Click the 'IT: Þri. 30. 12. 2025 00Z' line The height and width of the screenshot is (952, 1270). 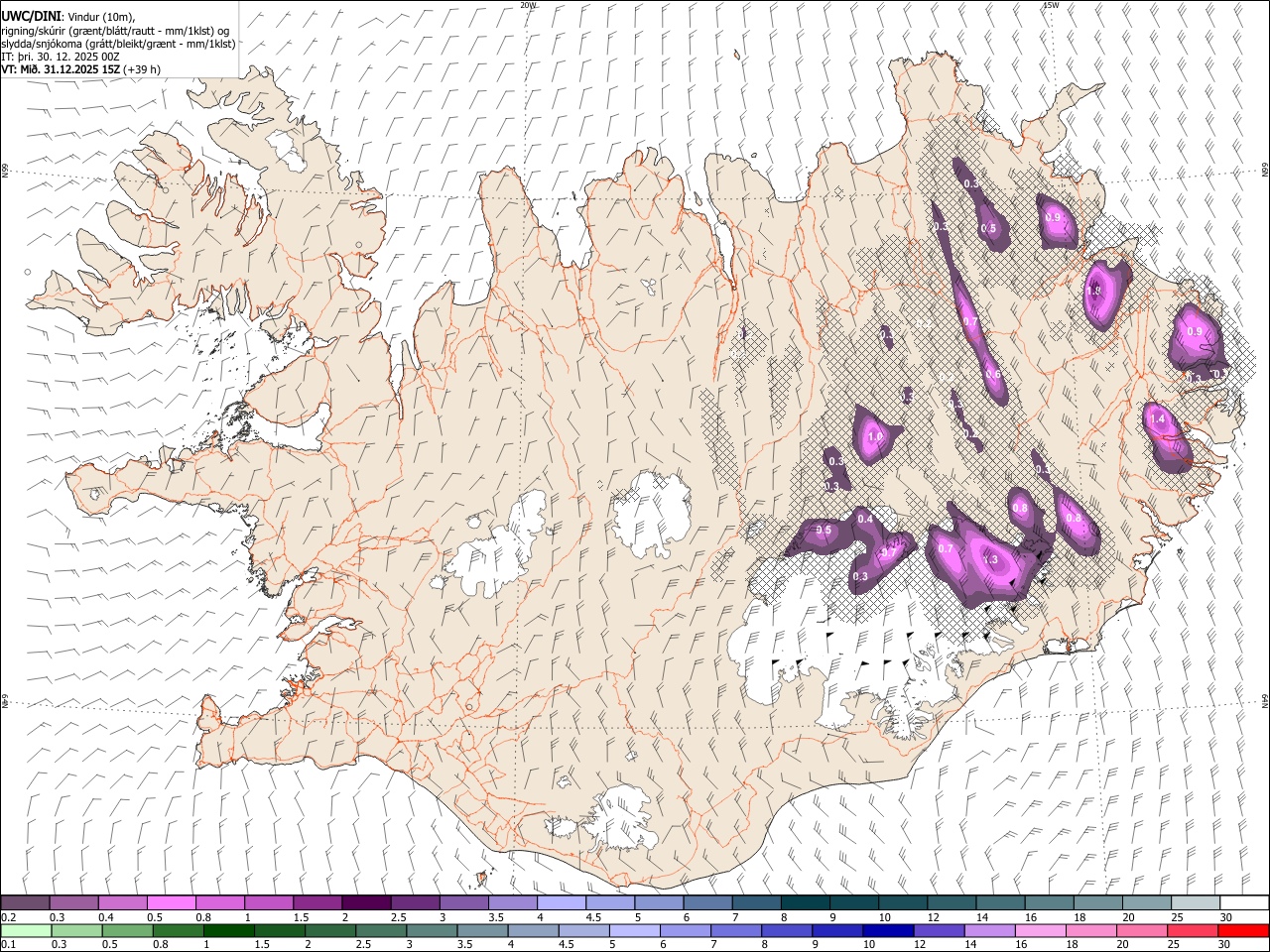(x=61, y=57)
